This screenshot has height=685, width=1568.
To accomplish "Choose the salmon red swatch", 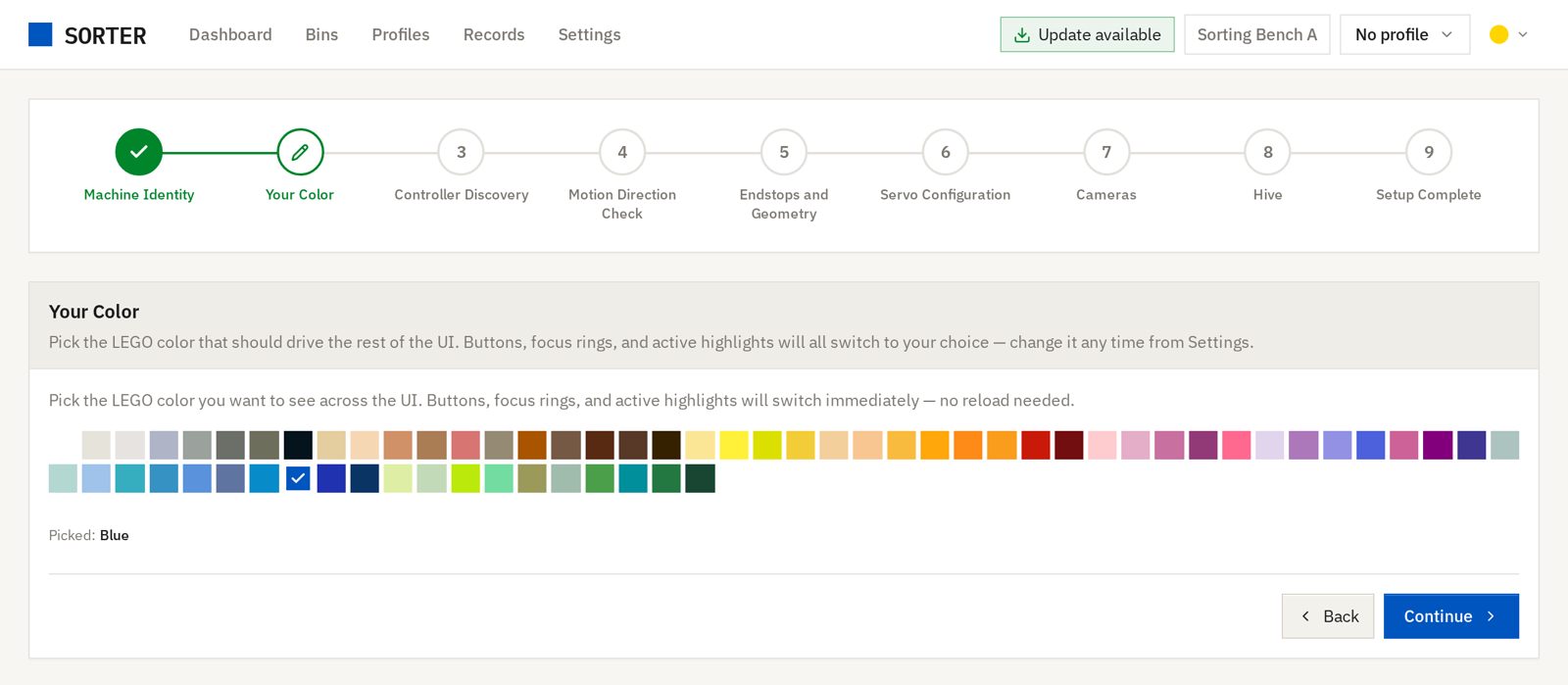I will click(465, 445).
